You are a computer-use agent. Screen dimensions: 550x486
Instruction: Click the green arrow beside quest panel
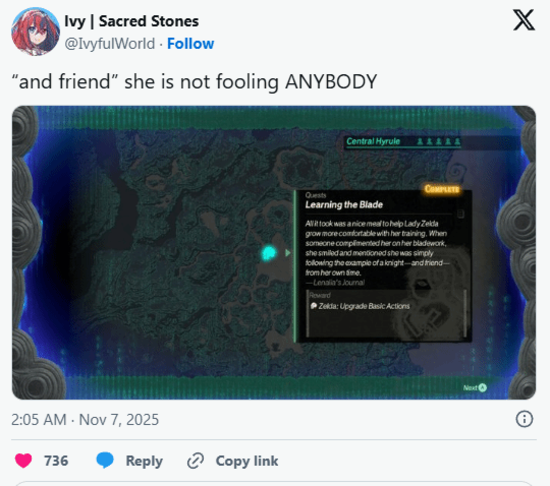(288, 253)
